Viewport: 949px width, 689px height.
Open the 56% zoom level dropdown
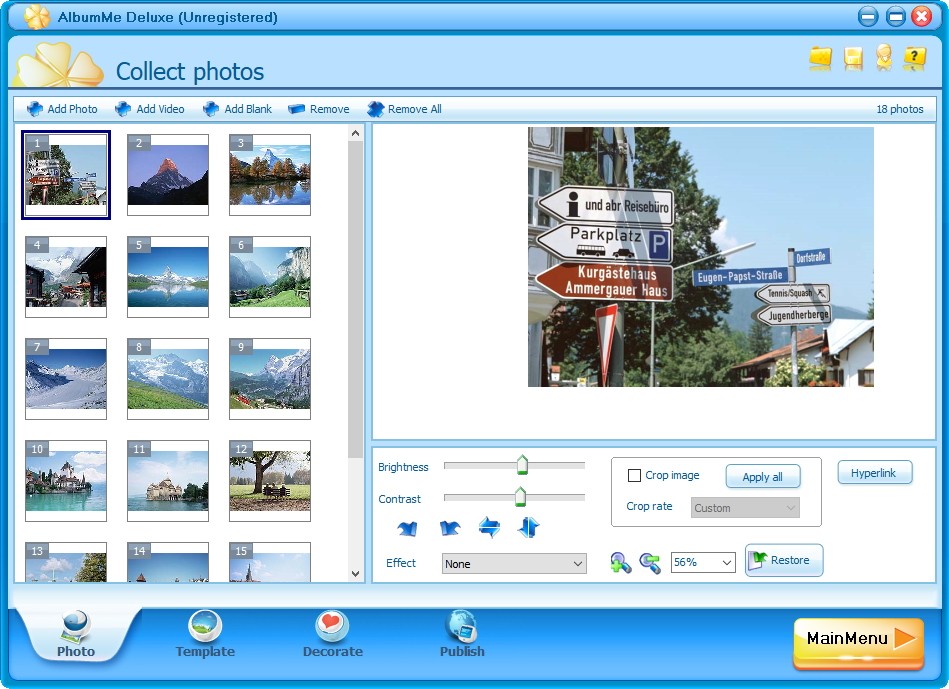coord(703,562)
